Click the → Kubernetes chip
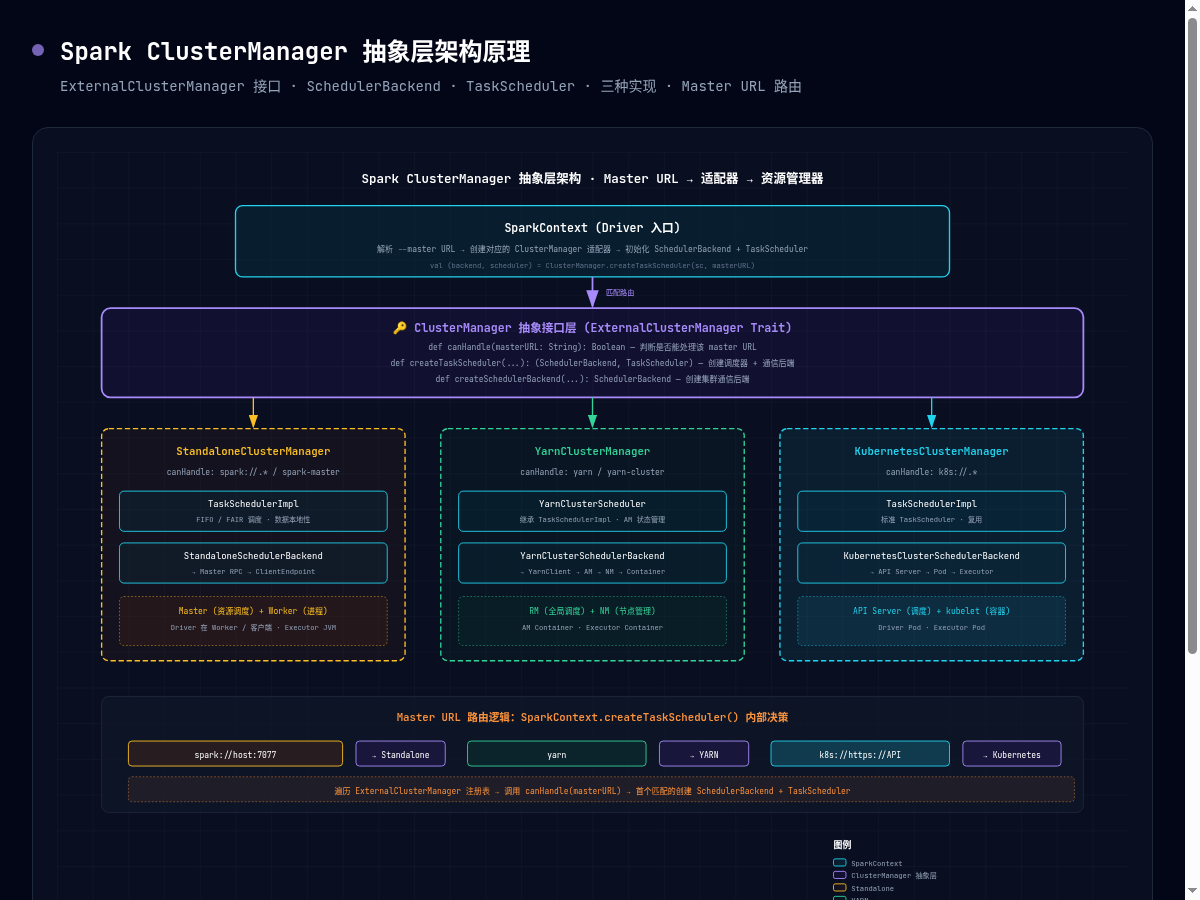The width and height of the screenshot is (1200, 900). [1012, 754]
